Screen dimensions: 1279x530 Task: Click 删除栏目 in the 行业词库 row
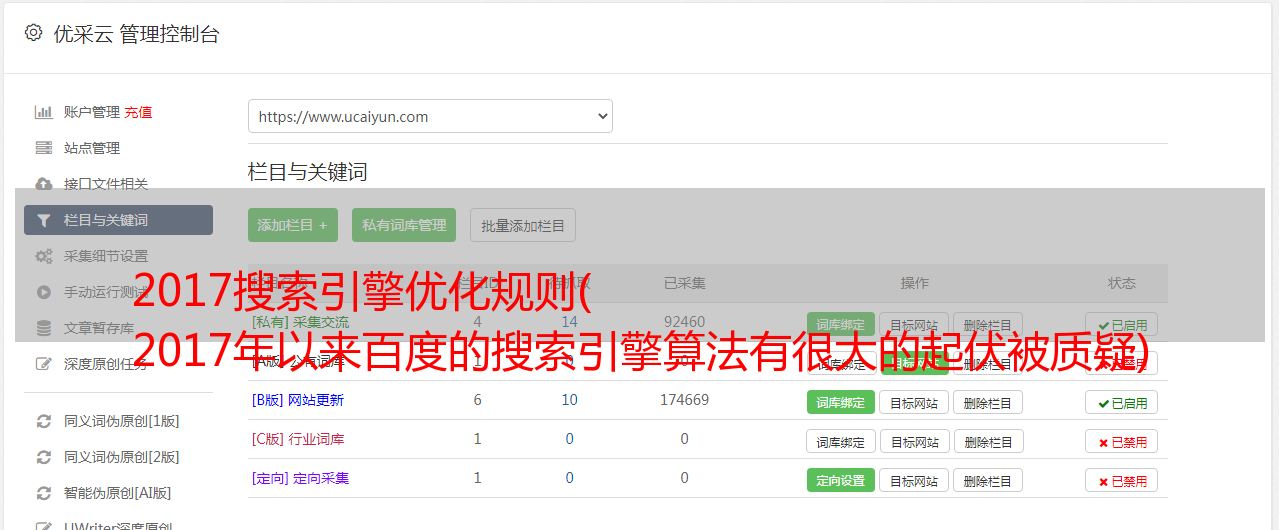(988, 441)
